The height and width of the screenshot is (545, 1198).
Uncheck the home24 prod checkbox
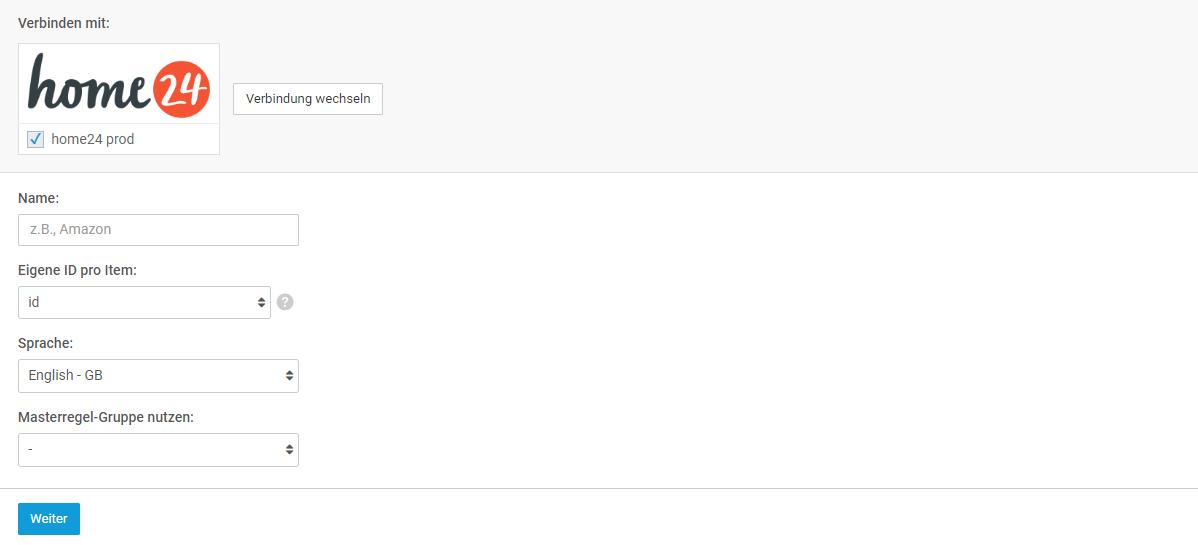35,139
